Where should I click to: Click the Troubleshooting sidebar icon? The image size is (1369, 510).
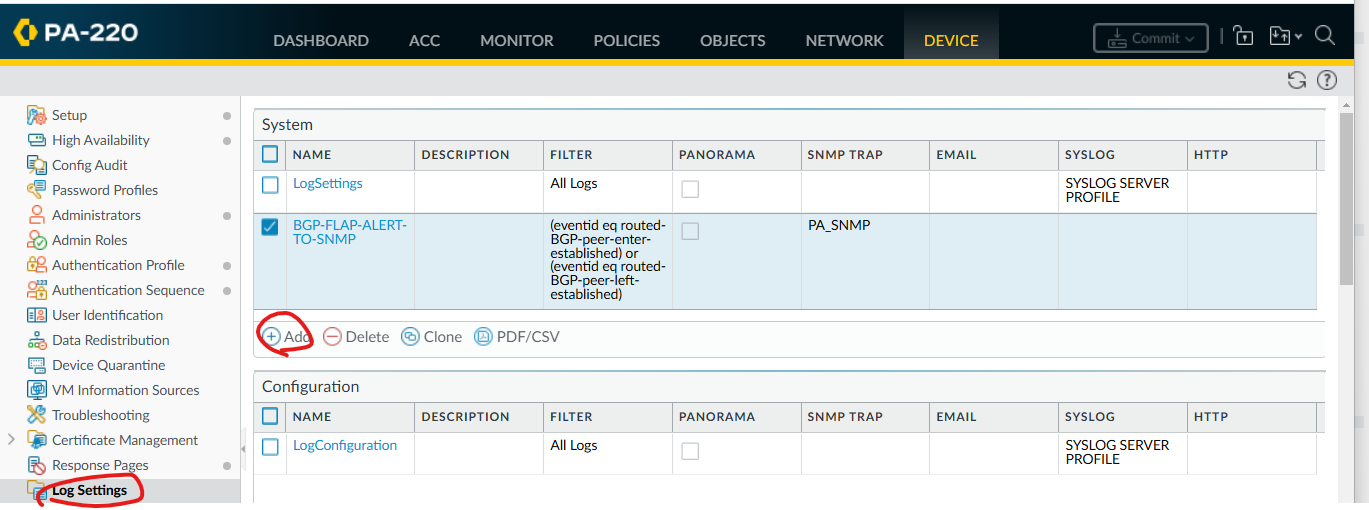click(37, 415)
